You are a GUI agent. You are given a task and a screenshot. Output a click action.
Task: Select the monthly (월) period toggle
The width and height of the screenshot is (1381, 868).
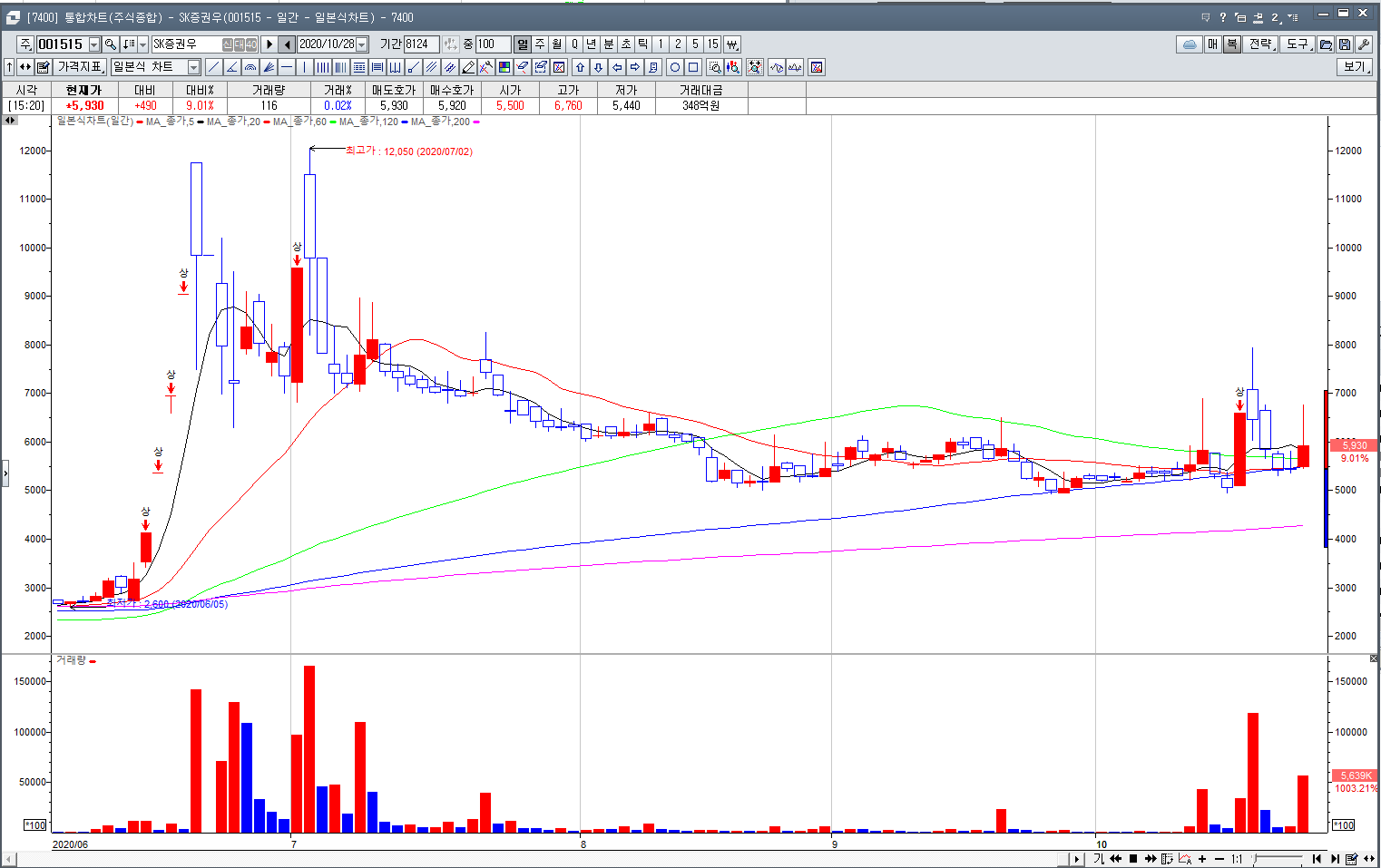tap(557, 44)
